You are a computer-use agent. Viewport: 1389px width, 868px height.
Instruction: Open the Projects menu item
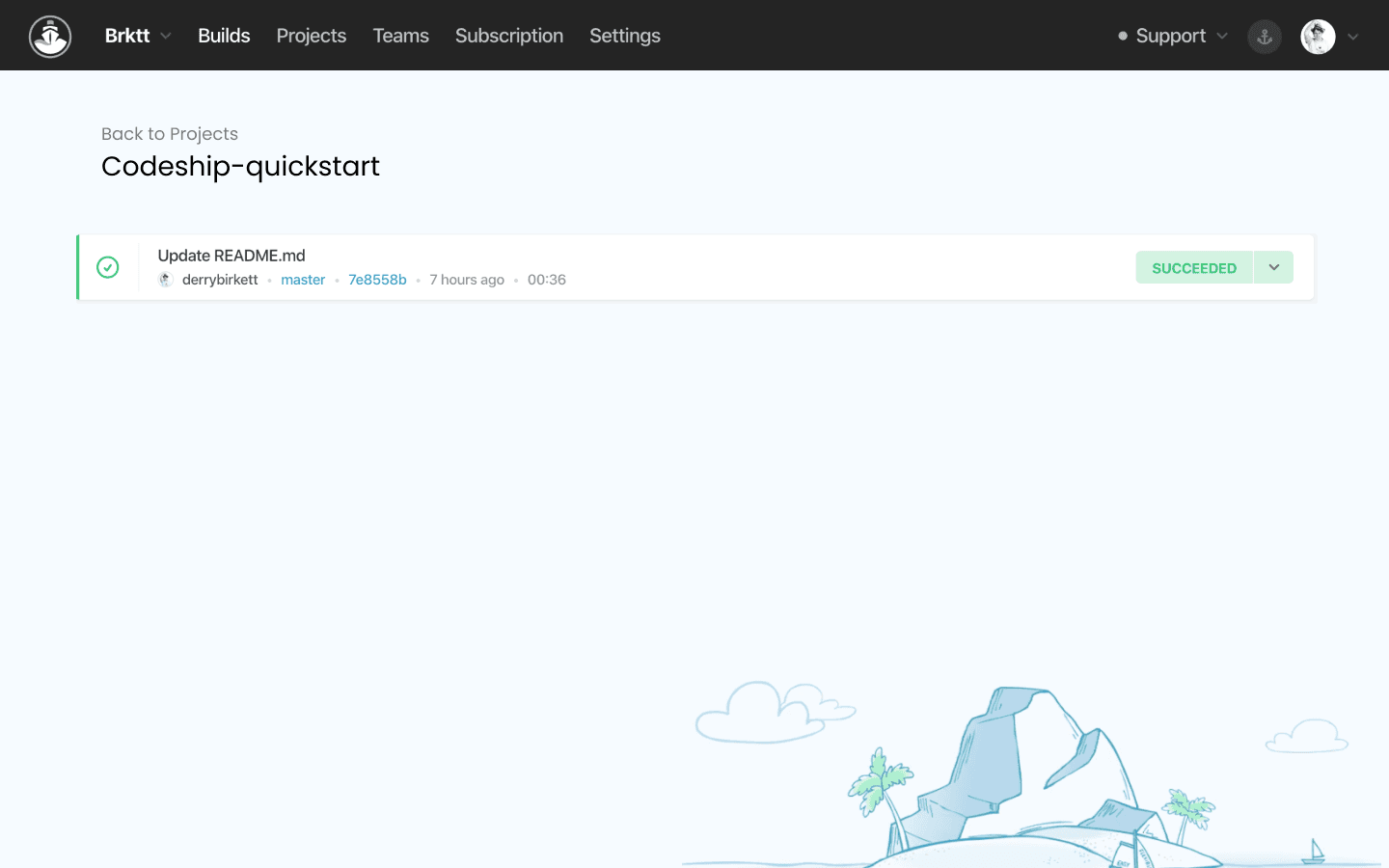(311, 36)
